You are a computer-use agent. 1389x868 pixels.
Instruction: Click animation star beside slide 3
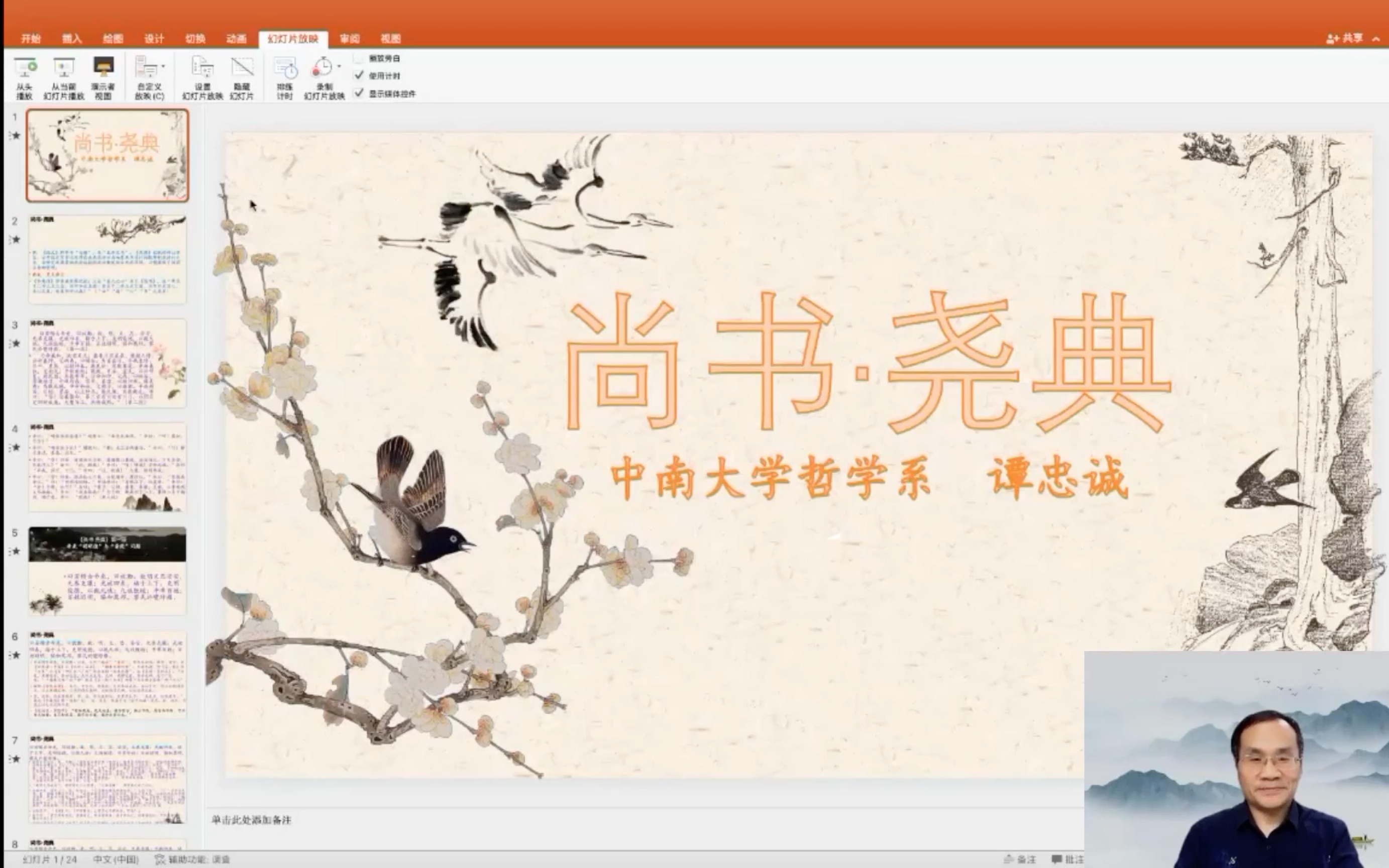point(16,343)
